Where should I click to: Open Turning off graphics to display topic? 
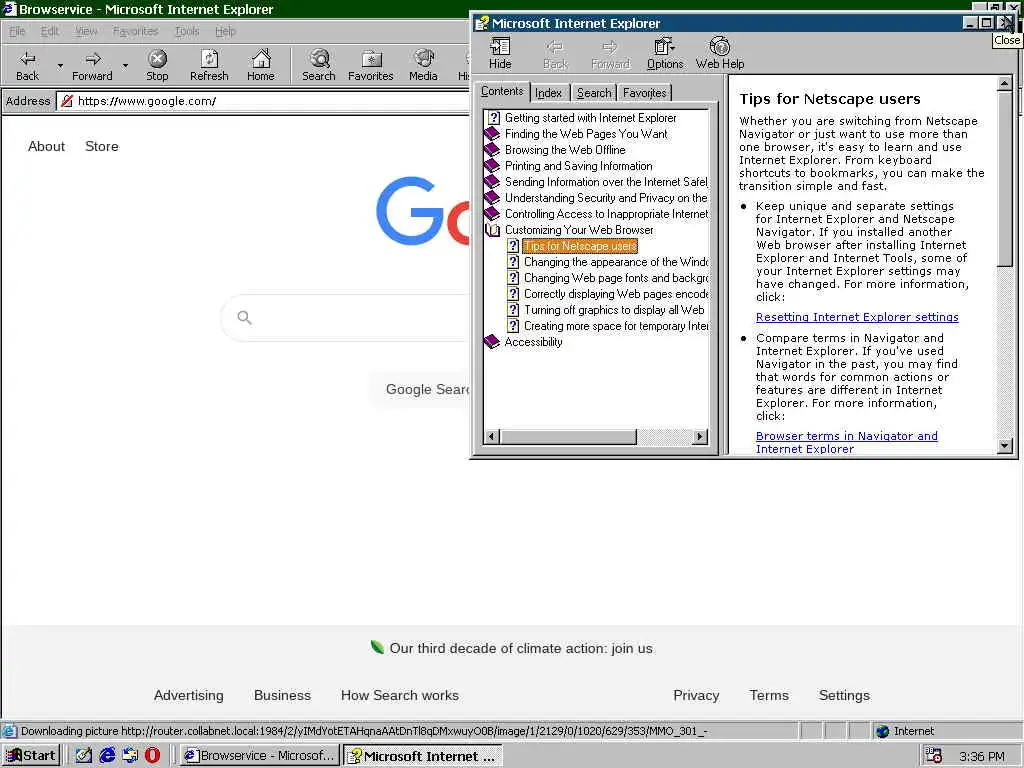click(x=615, y=310)
